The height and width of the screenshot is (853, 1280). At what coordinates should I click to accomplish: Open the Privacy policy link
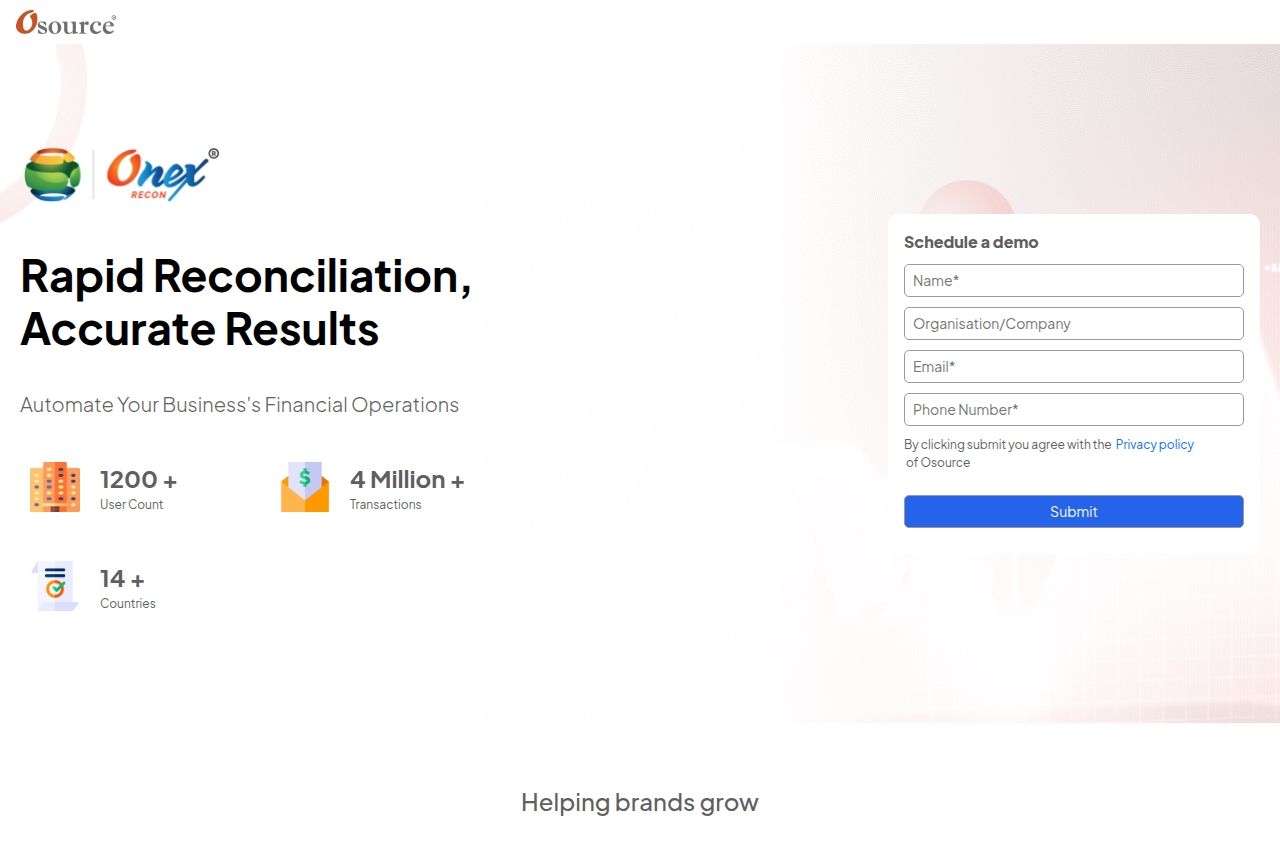click(1154, 444)
